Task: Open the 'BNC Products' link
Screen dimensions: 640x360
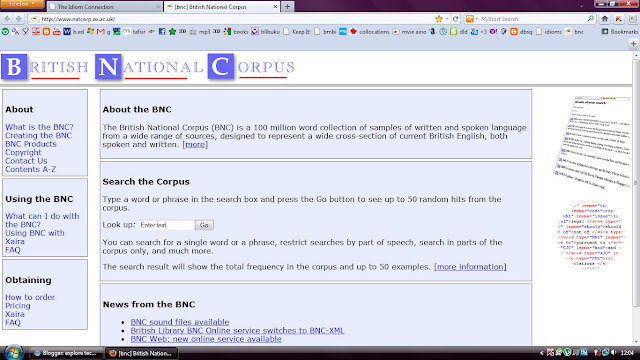Action: (31, 144)
